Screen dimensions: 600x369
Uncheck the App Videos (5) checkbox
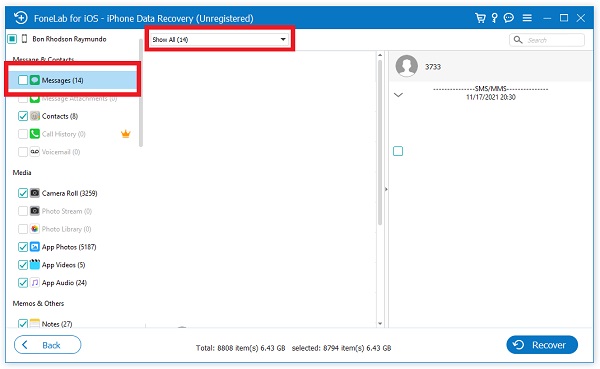[23, 265]
